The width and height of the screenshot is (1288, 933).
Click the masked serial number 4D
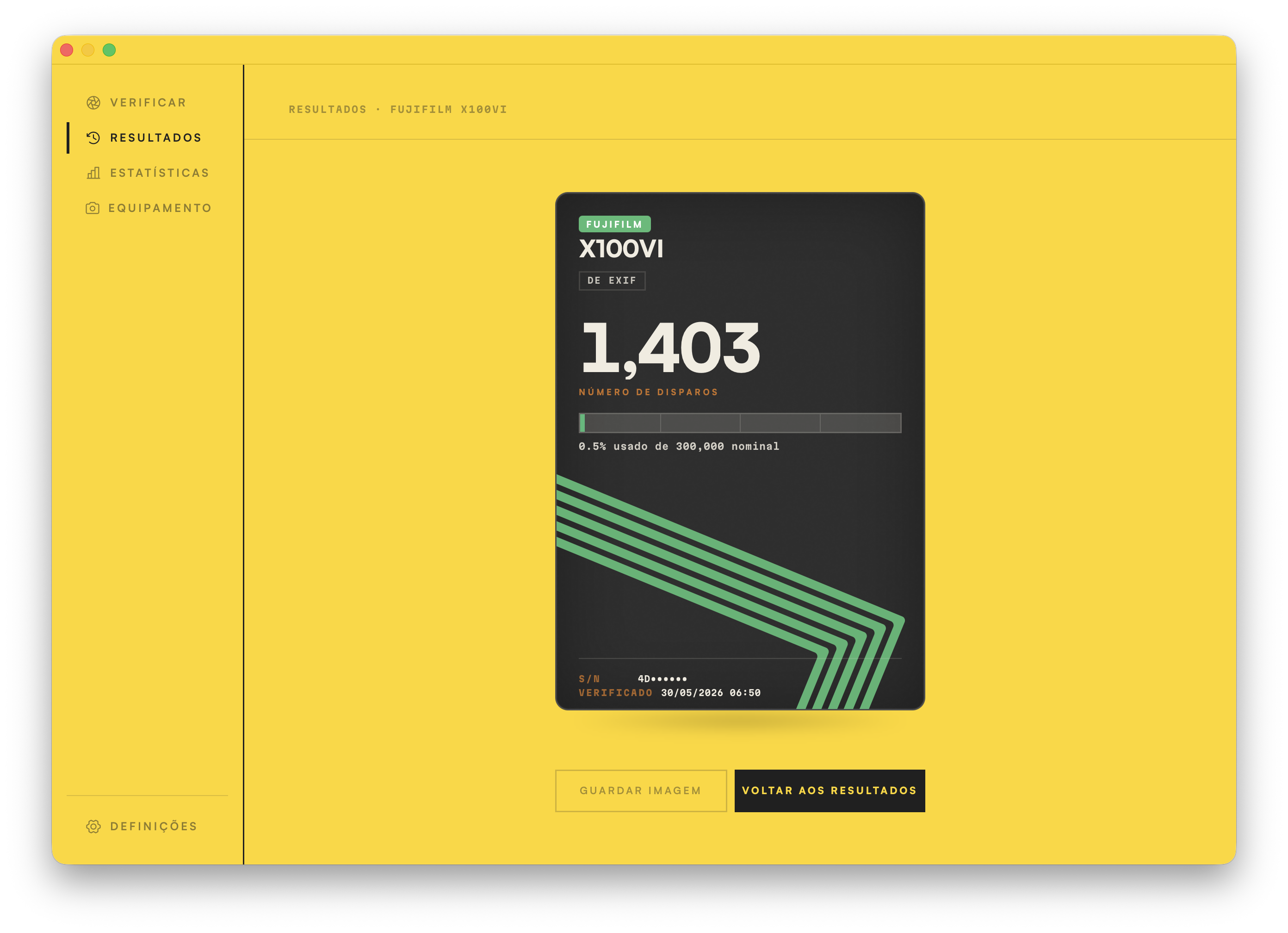(662, 678)
